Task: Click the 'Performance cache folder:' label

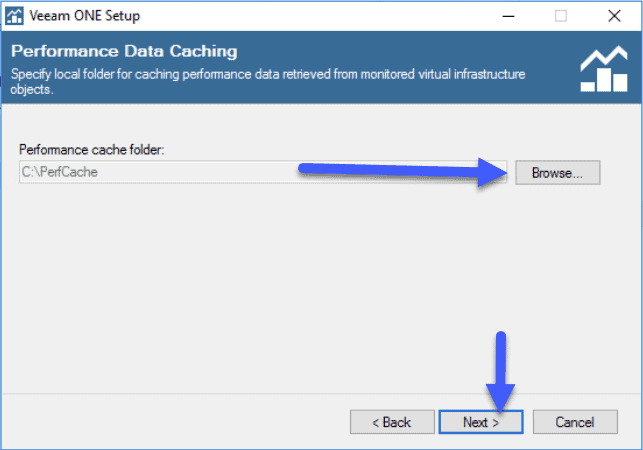Action: [x=91, y=150]
